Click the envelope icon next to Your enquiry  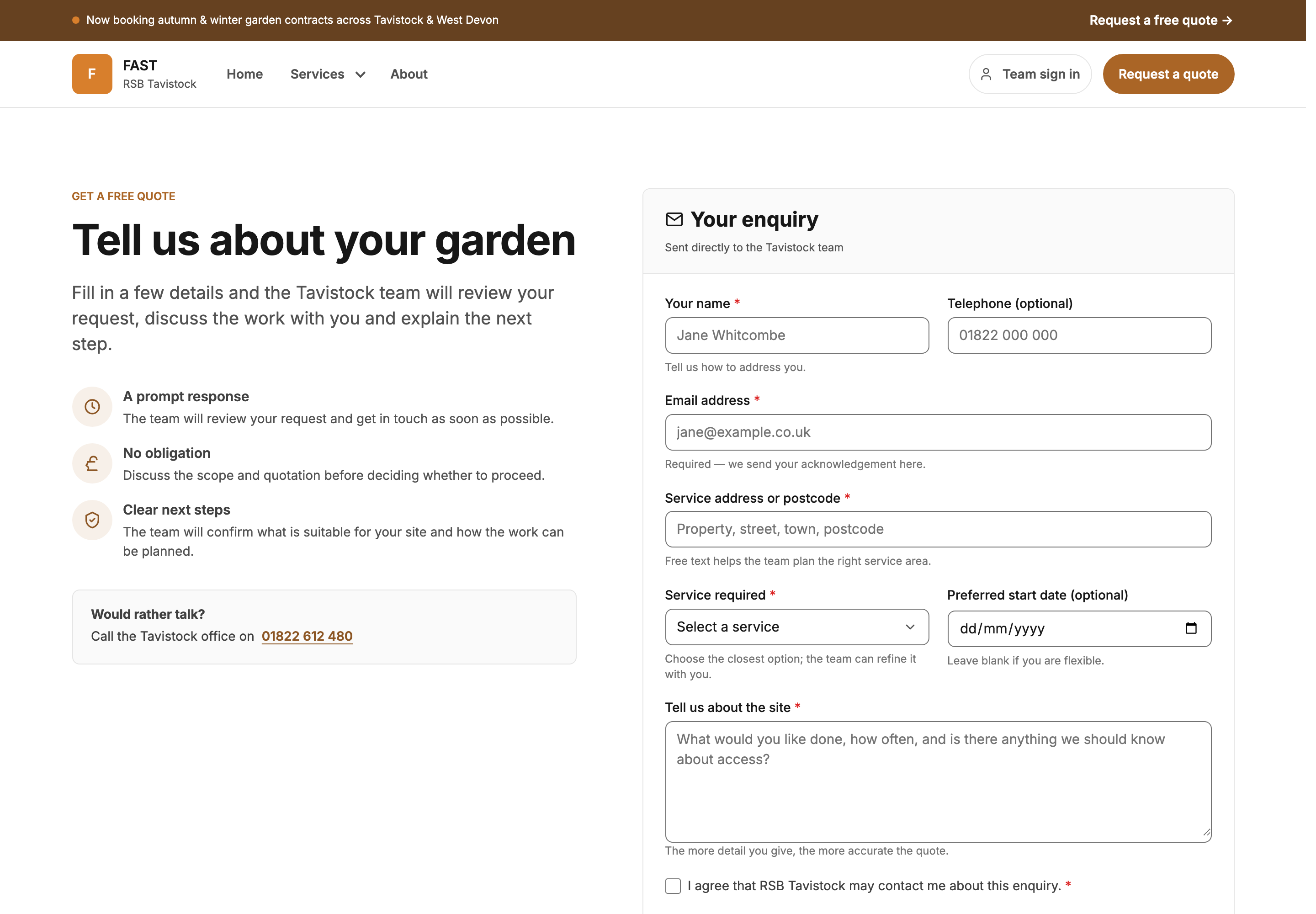click(674, 219)
